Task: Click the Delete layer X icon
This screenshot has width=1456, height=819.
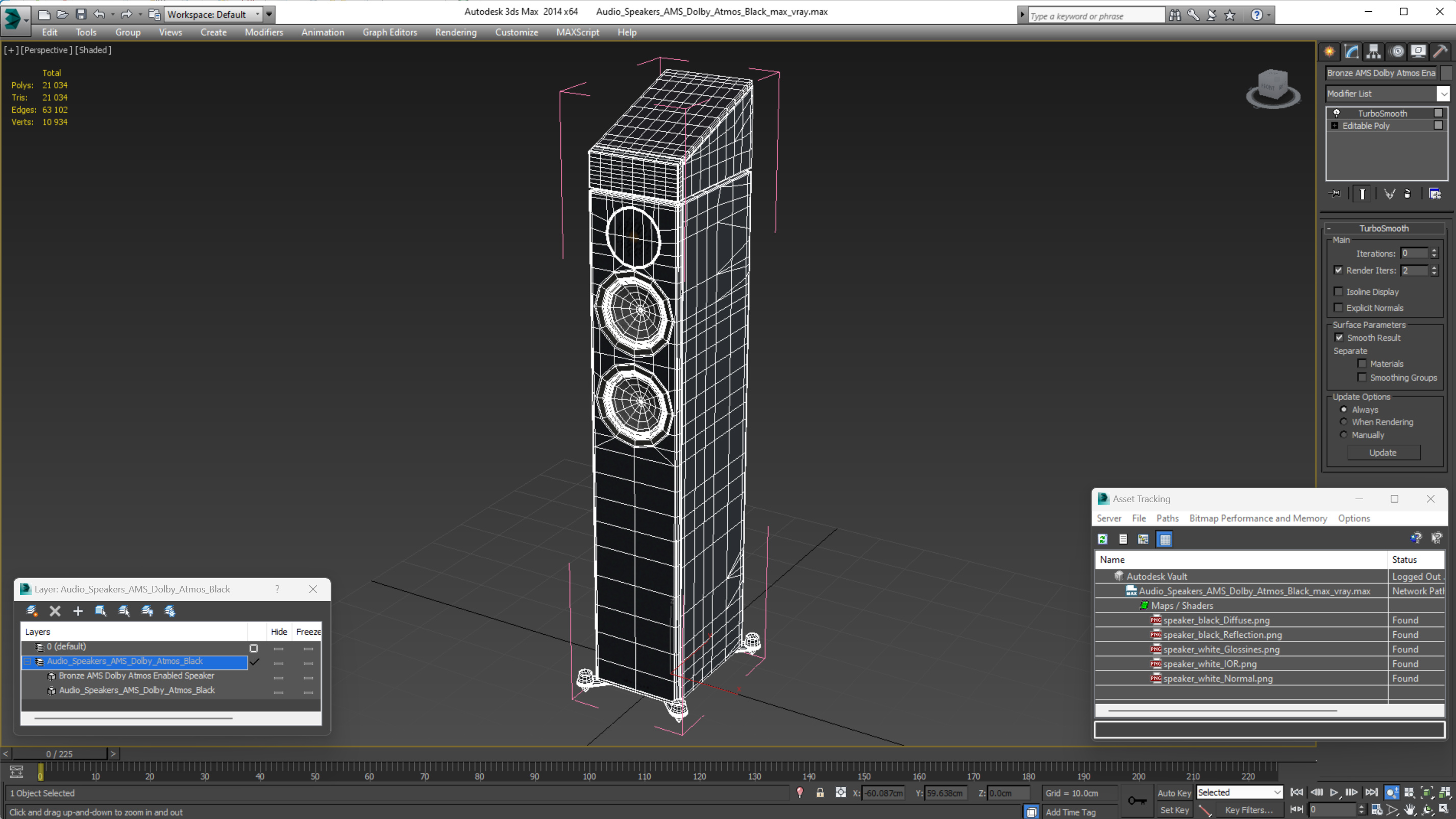Action: 55,611
